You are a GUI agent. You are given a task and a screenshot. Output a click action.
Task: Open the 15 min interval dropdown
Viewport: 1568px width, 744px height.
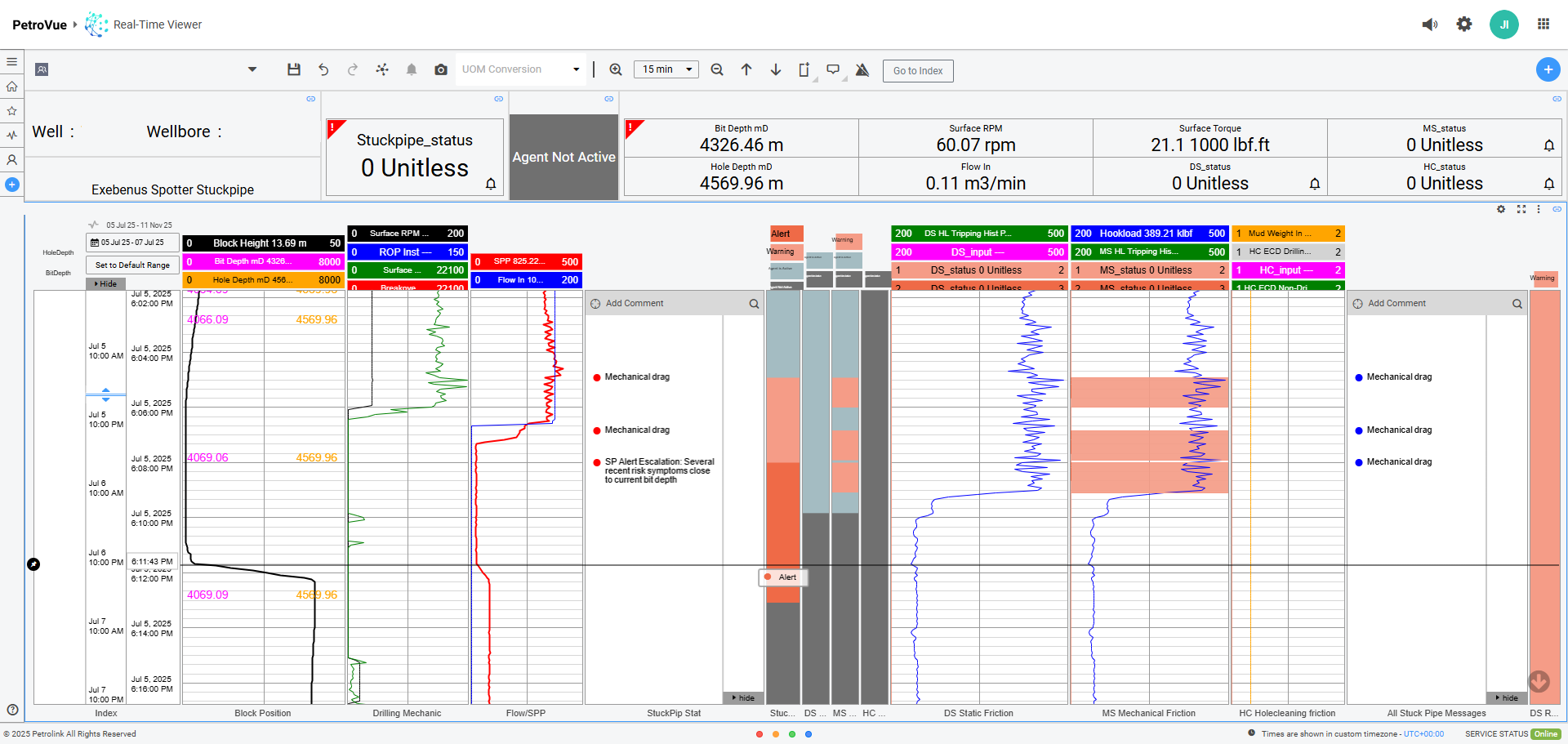pyautogui.click(x=666, y=69)
